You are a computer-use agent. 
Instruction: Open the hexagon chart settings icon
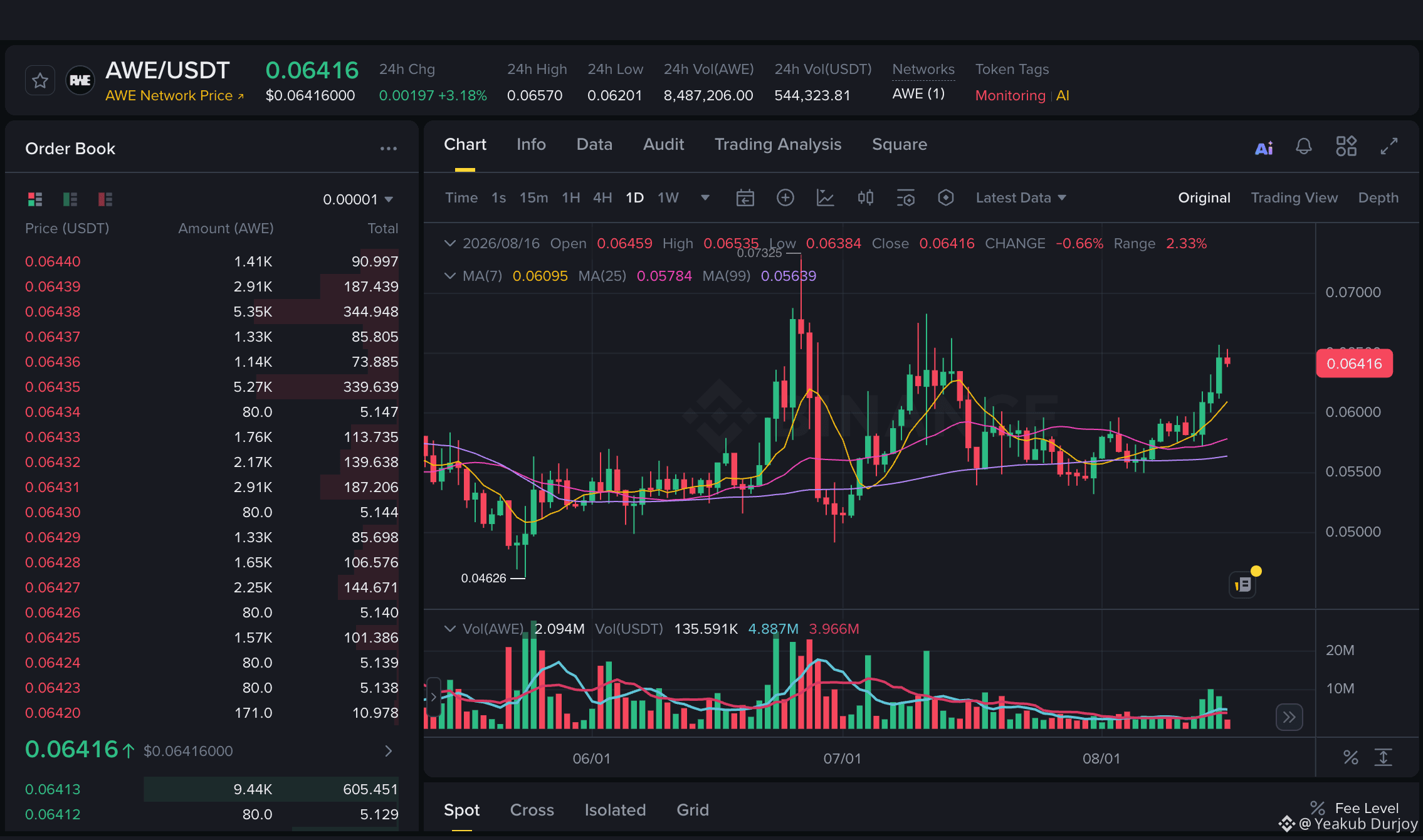click(x=946, y=198)
